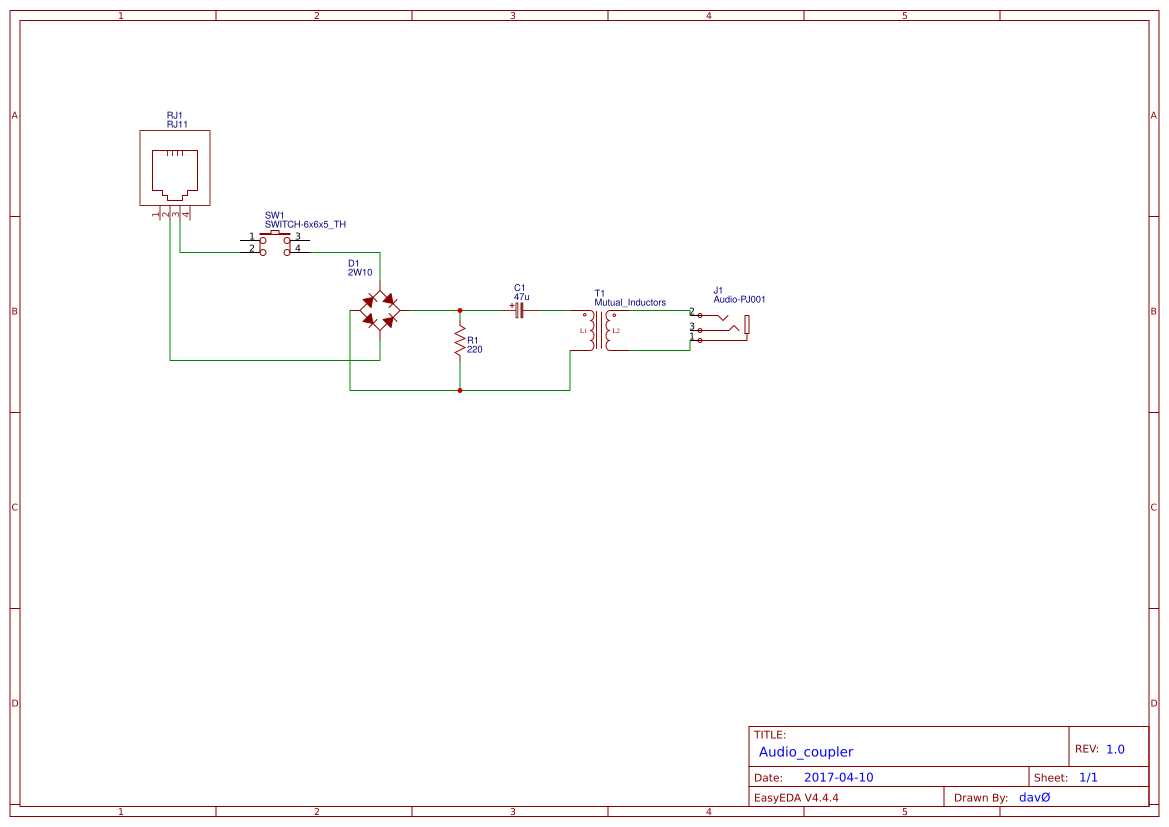The width and height of the screenshot is (1169, 827).
Task: Toggle the pushbutton switch SW1
Action: [274, 233]
